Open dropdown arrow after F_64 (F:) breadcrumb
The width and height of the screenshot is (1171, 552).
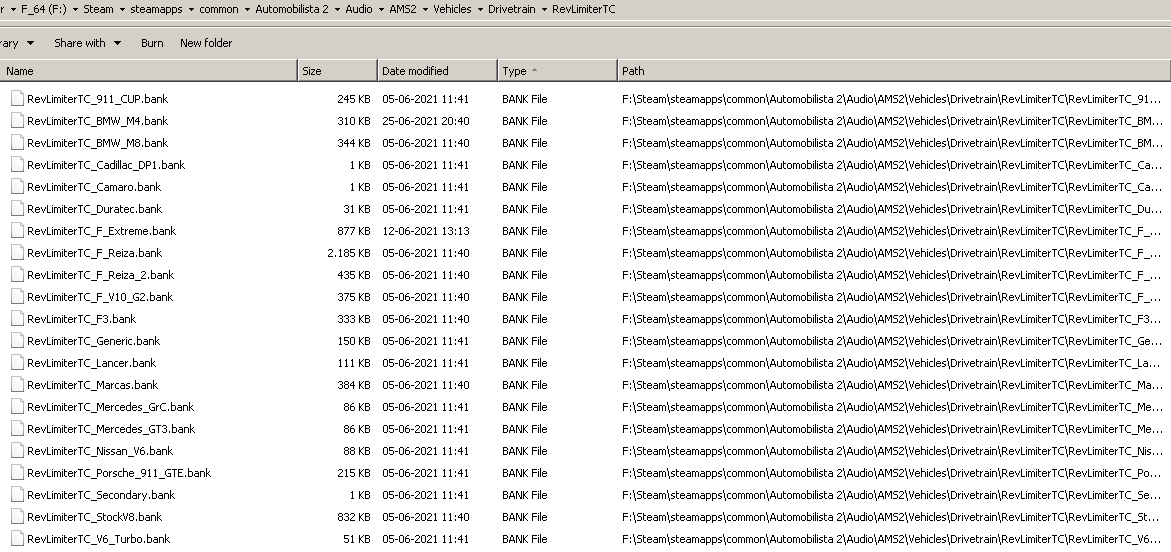point(75,10)
